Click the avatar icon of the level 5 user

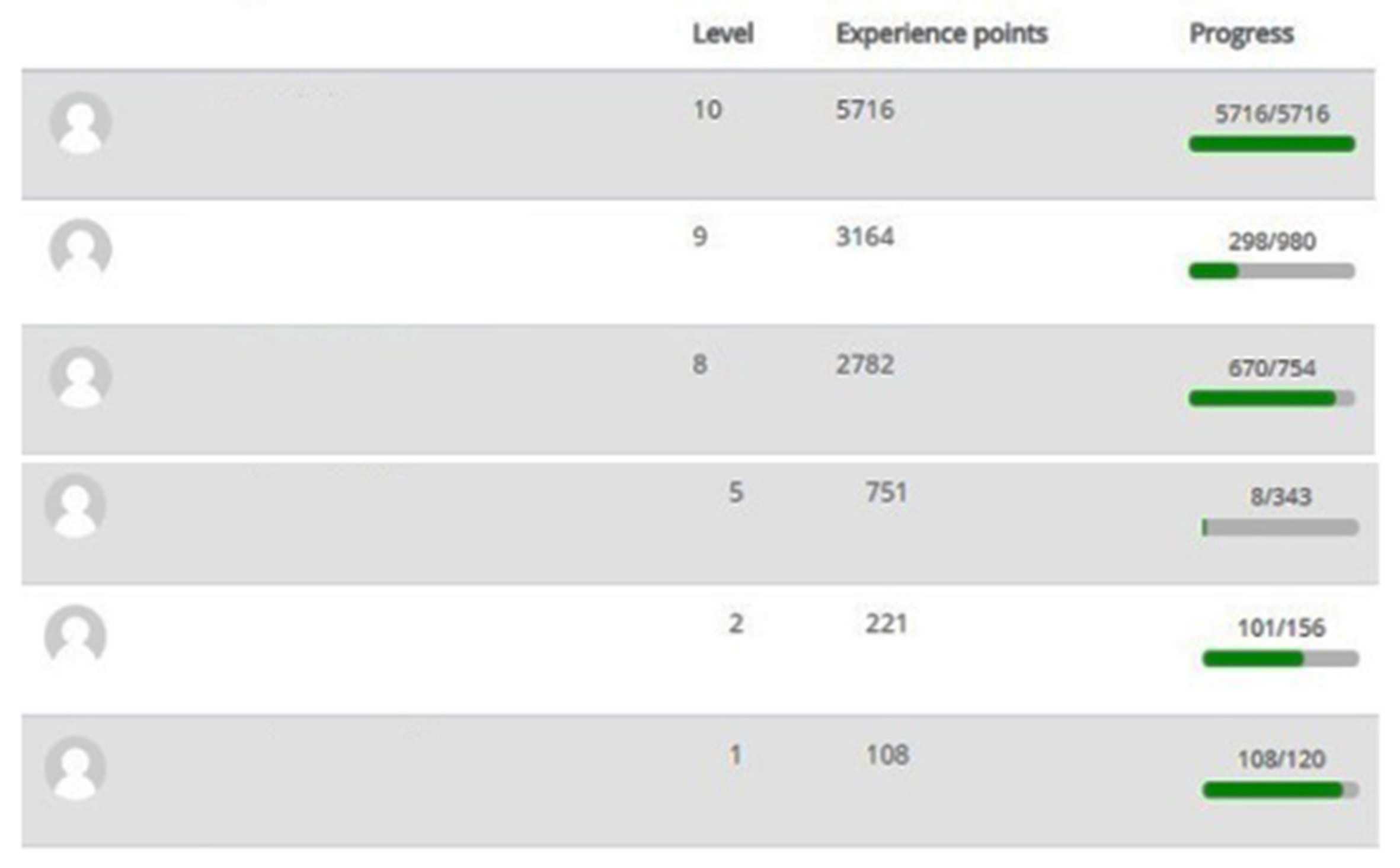coord(75,505)
